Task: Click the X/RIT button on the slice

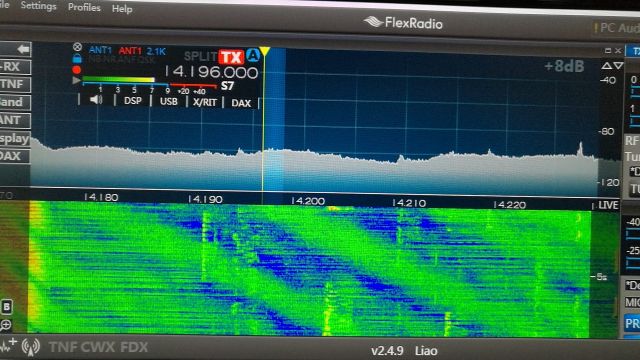Action: [204, 102]
